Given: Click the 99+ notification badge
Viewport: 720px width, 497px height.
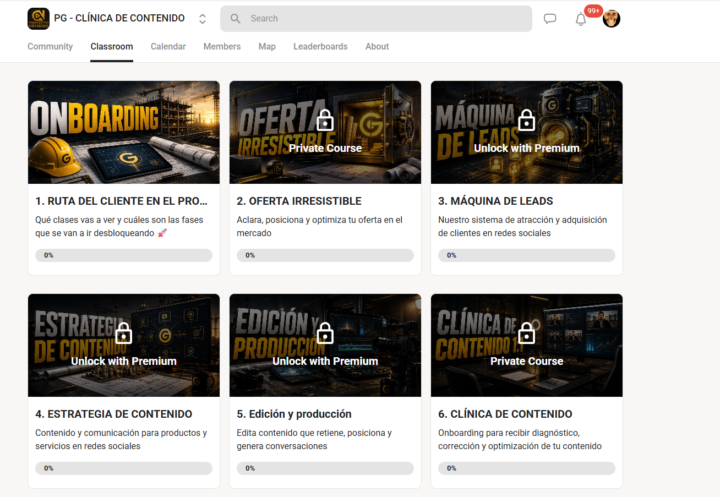Looking at the screenshot, I should click(x=593, y=11).
